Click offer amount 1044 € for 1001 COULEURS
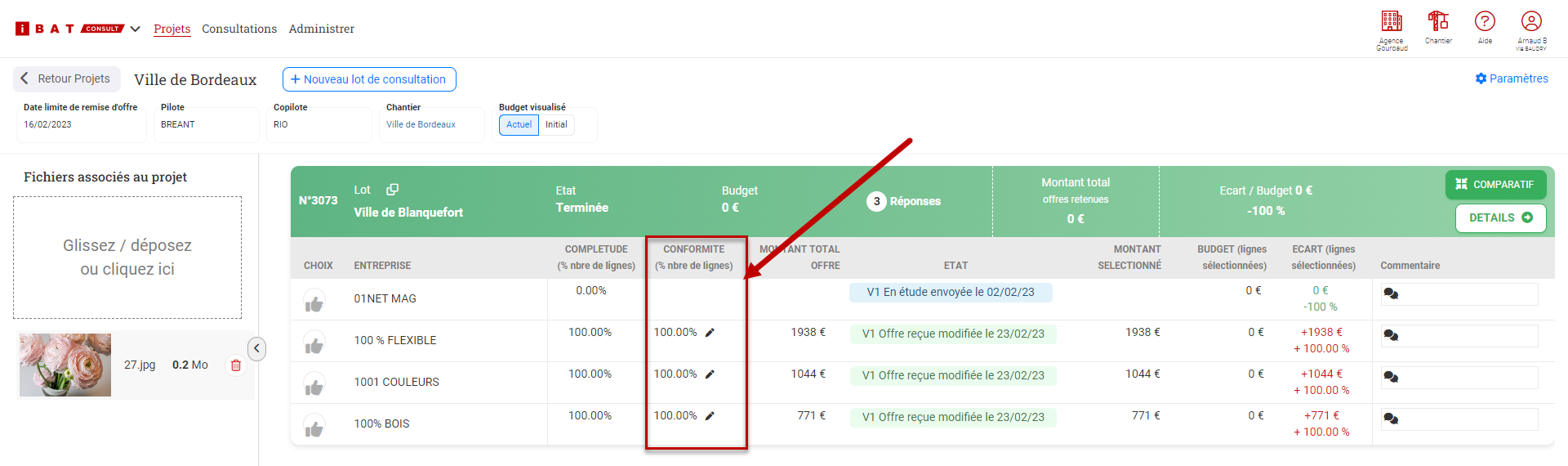1568x466 pixels. 808,374
